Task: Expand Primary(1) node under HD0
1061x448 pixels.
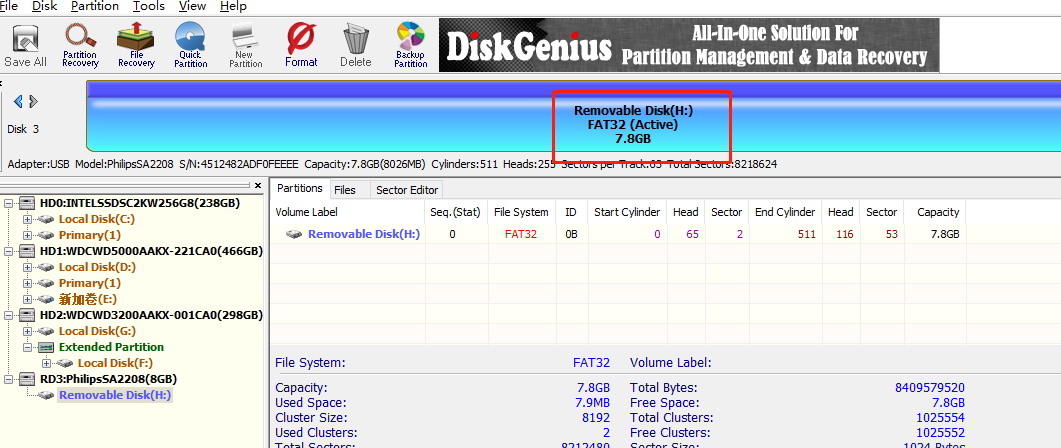Action: click(27, 236)
